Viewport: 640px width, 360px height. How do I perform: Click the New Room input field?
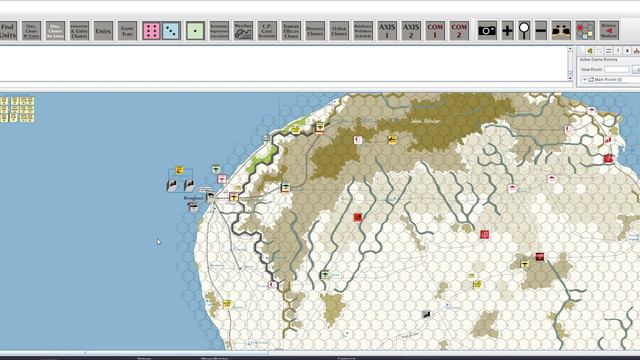tap(617, 69)
